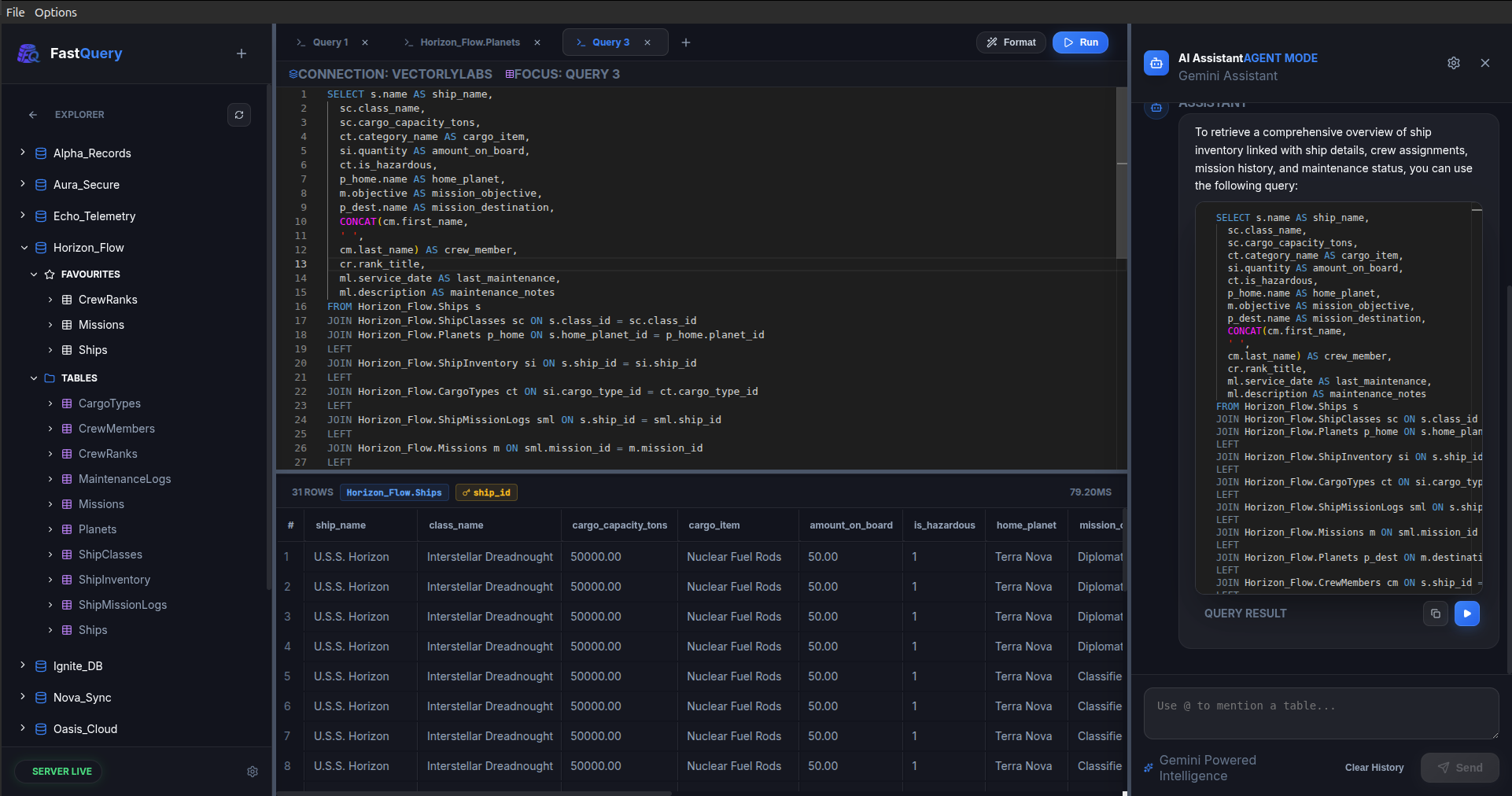The height and width of the screenshot is (796, 1512).
Task: Click the CargoTypes table icon
Action: click(x=67, y=404)
